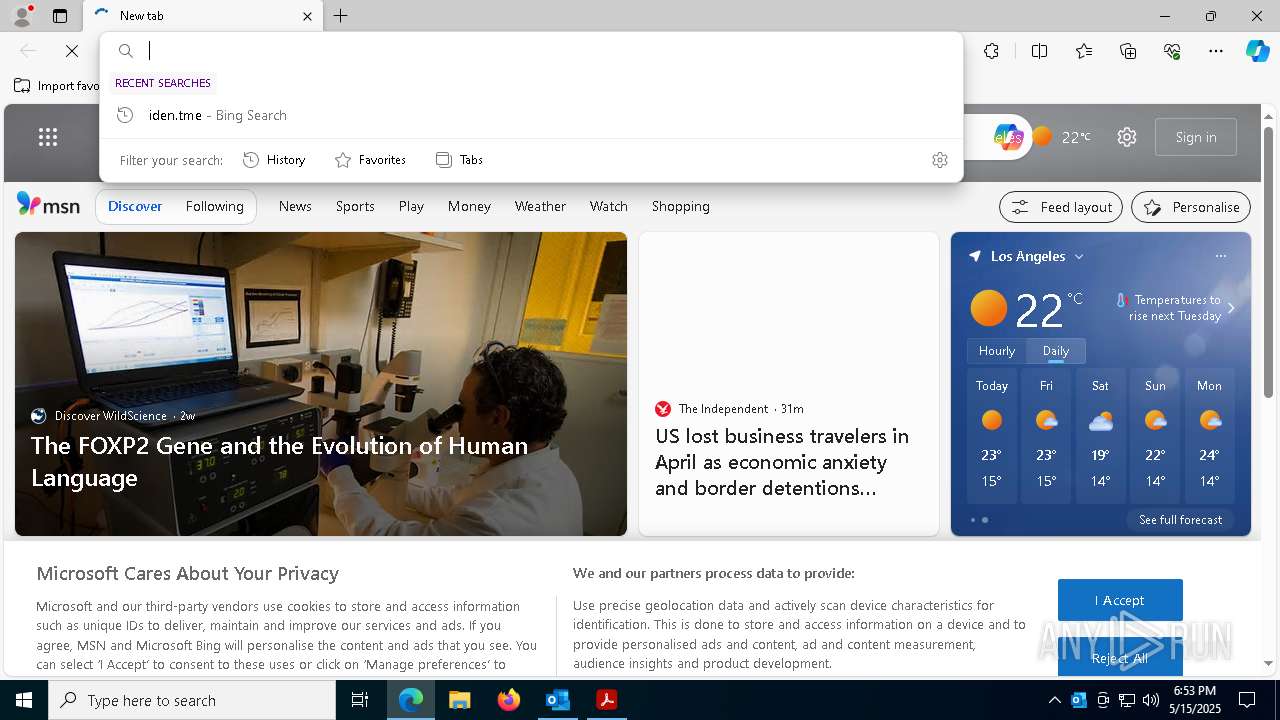Viewport: 1280px width, 720px height.
Task: Open the Extensions puzzle icon
Action: point(991,51)
